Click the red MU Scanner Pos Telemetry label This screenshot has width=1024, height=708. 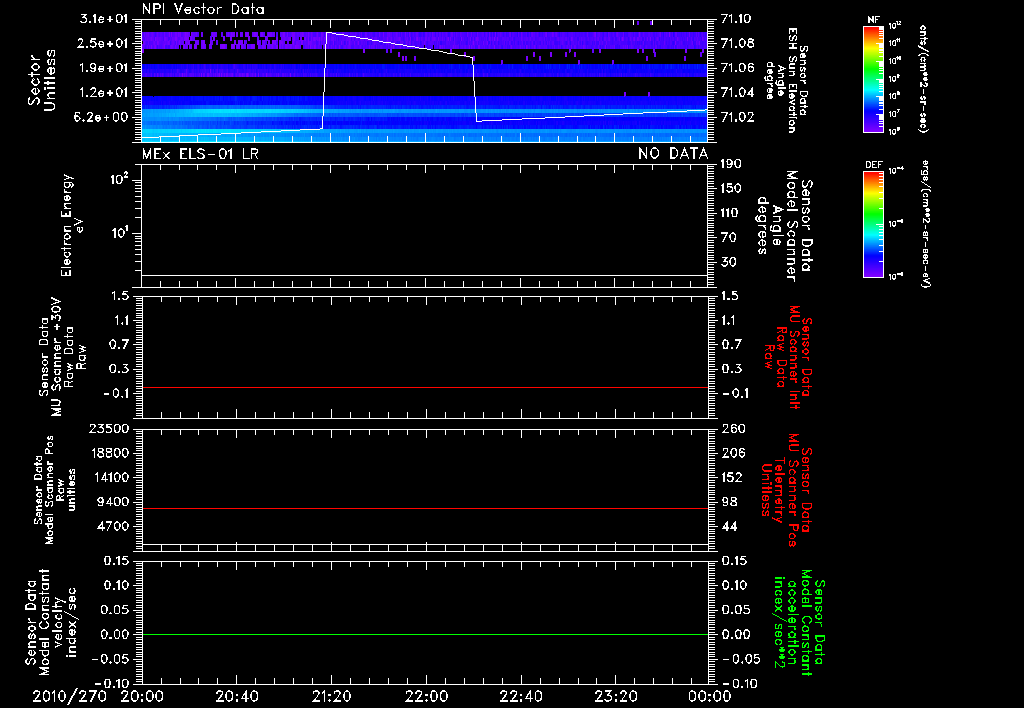(788, 485)
